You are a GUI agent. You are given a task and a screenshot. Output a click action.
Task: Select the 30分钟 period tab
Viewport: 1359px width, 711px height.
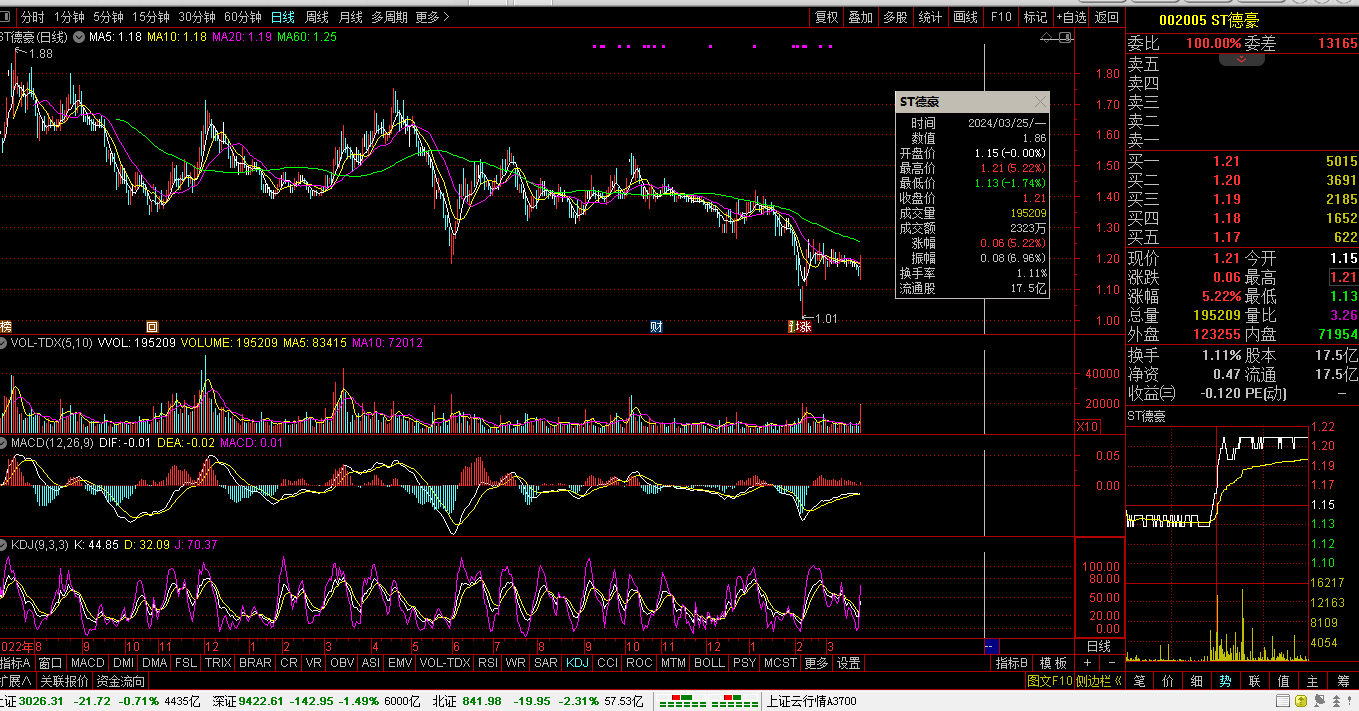(x=197, y=17)
